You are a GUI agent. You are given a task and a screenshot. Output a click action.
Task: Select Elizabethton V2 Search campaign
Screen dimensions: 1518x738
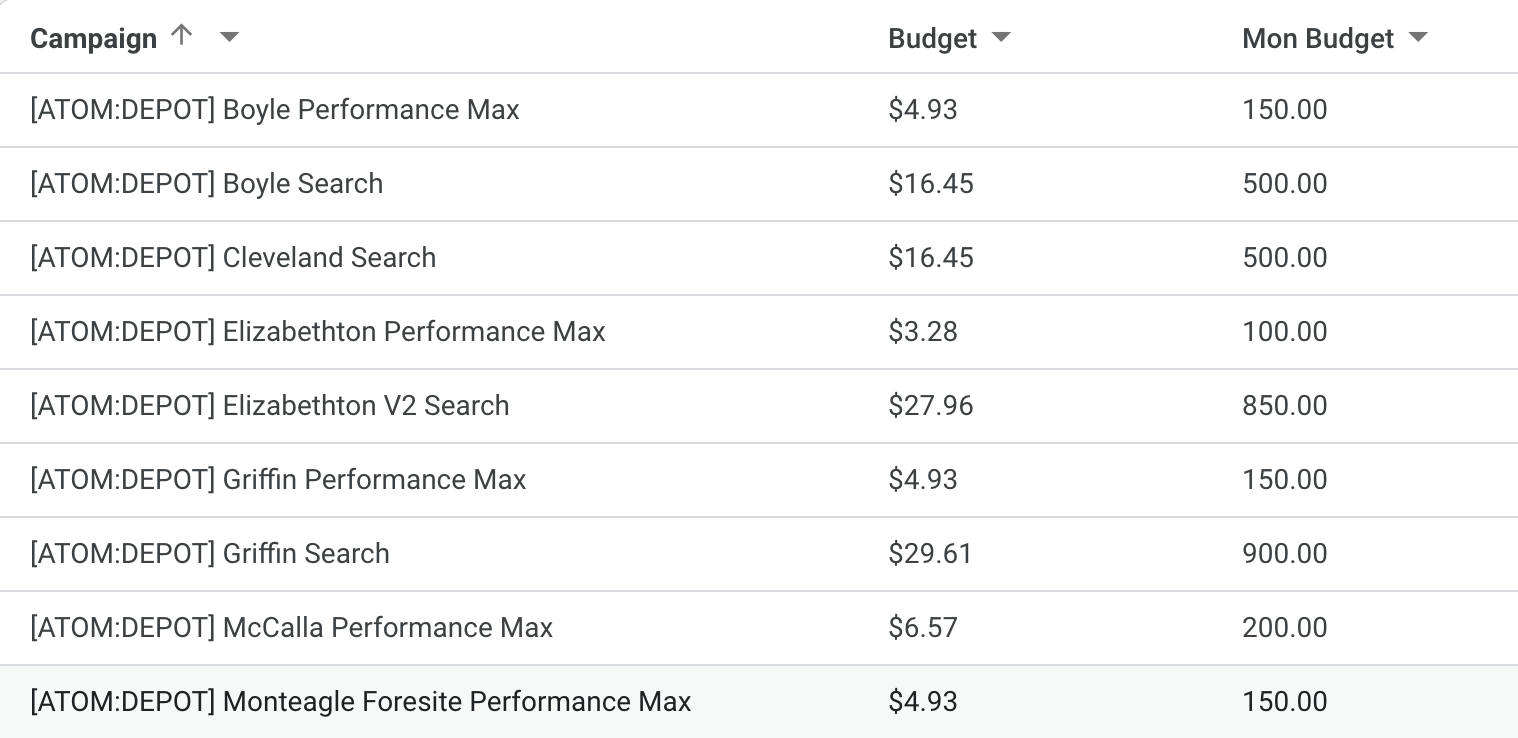[270, 406]
